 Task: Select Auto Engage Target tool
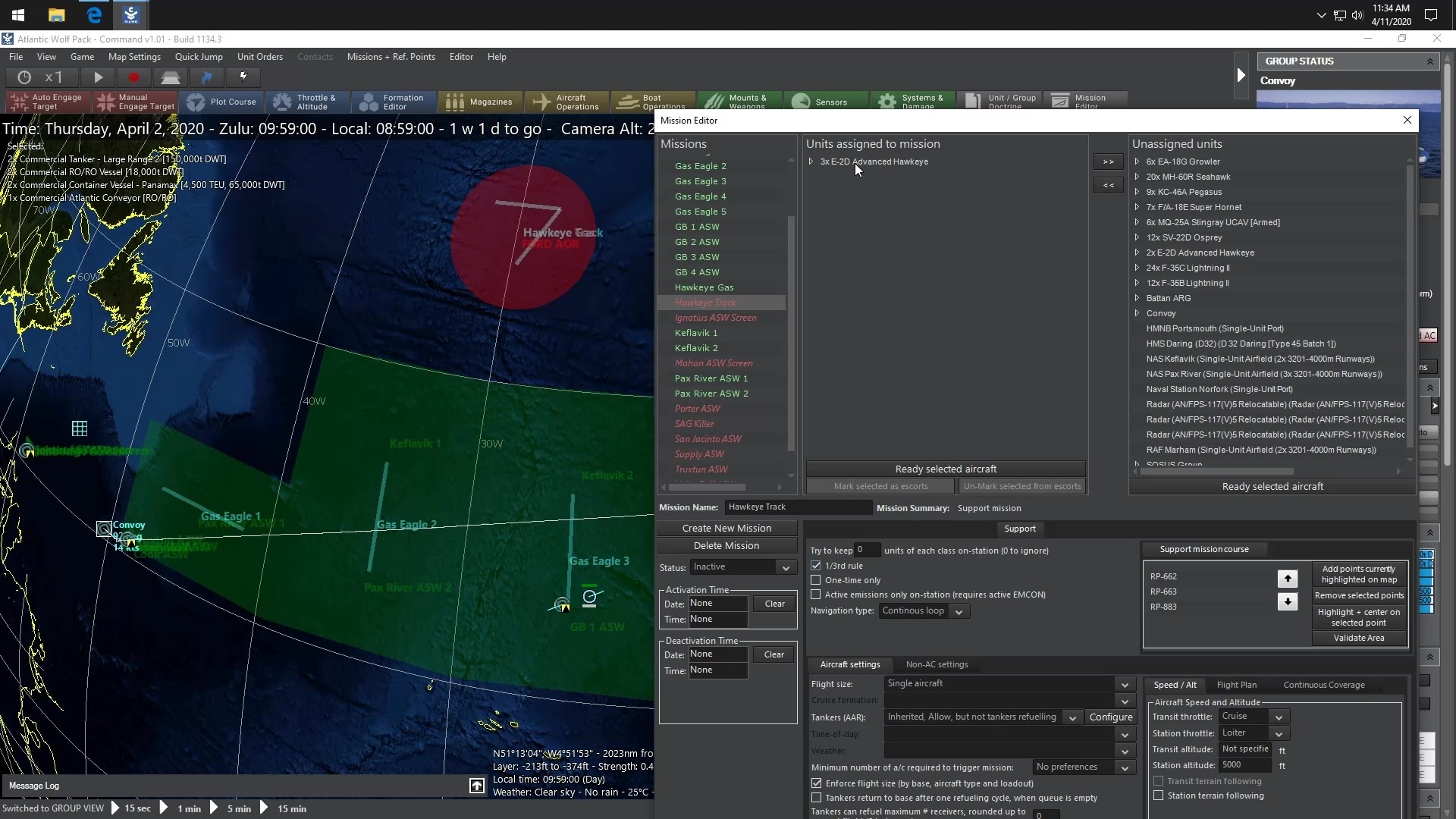[48, 102]
